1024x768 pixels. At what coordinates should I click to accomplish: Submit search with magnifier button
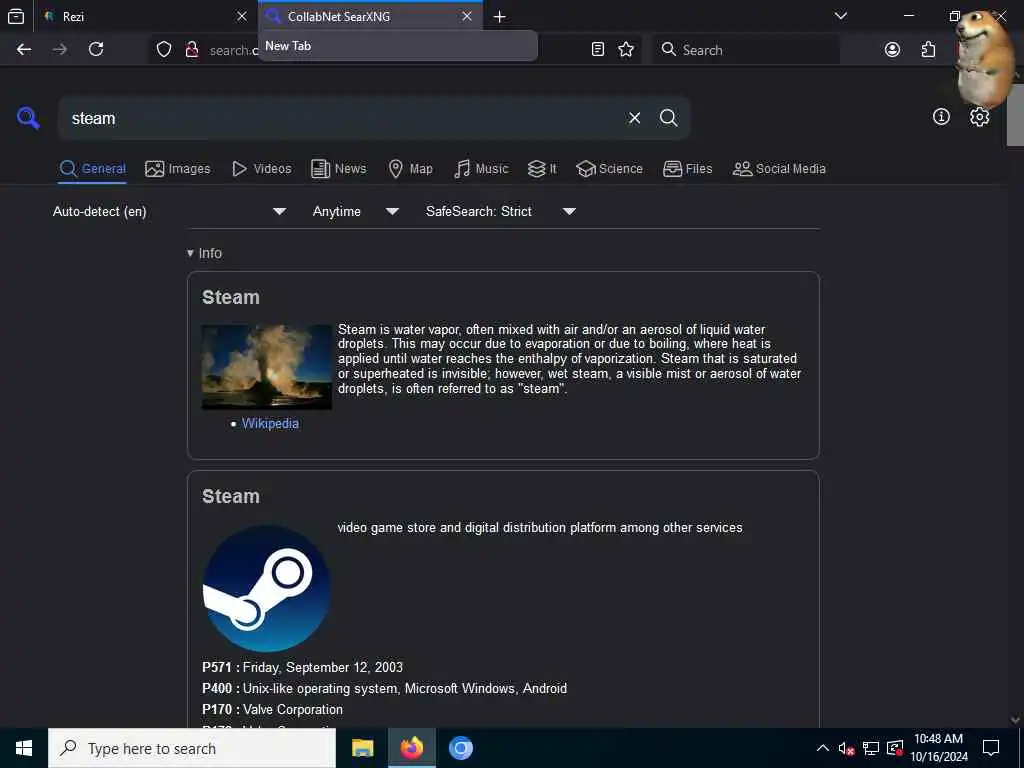668,118
